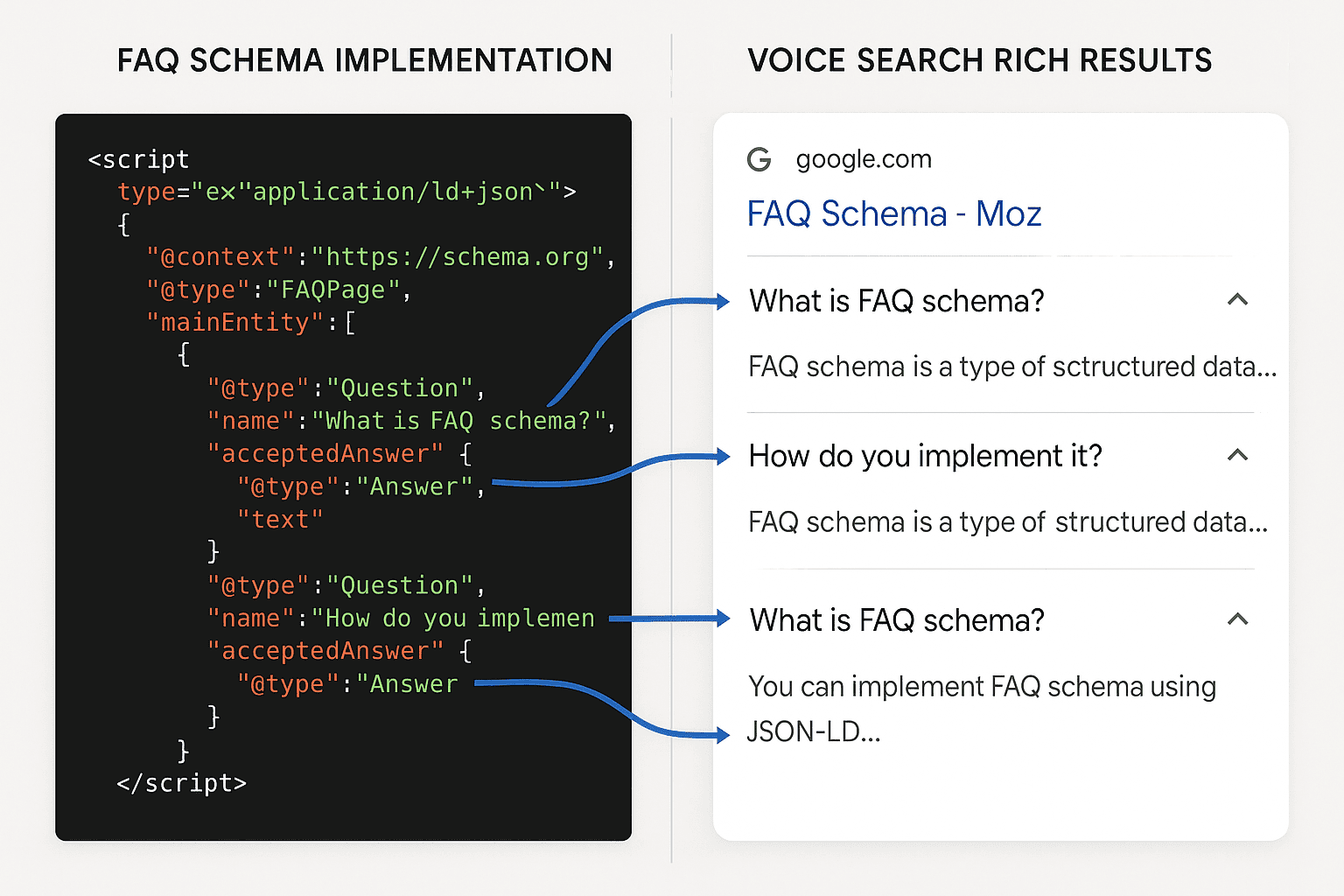Click the type="ex"application/ld+json`" attribute line

[x=346, y=192]
